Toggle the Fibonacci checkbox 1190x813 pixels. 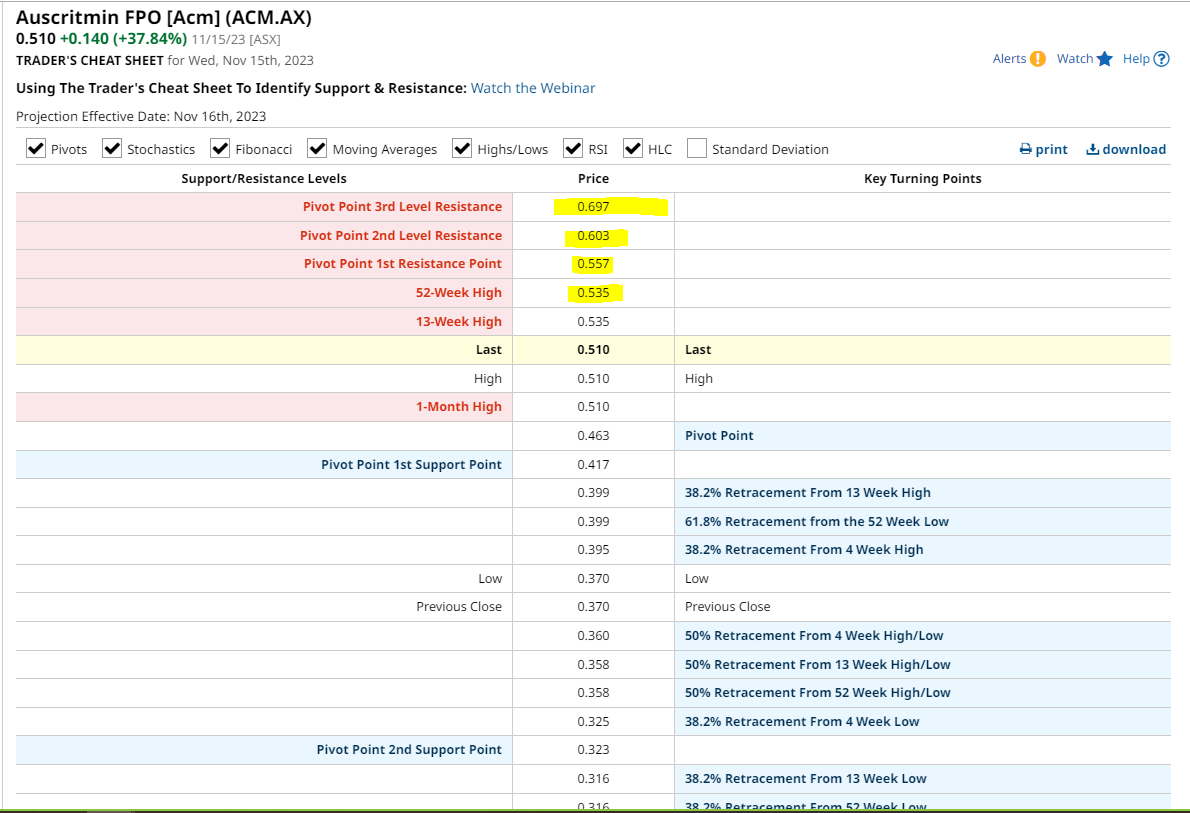pos(220,148)
